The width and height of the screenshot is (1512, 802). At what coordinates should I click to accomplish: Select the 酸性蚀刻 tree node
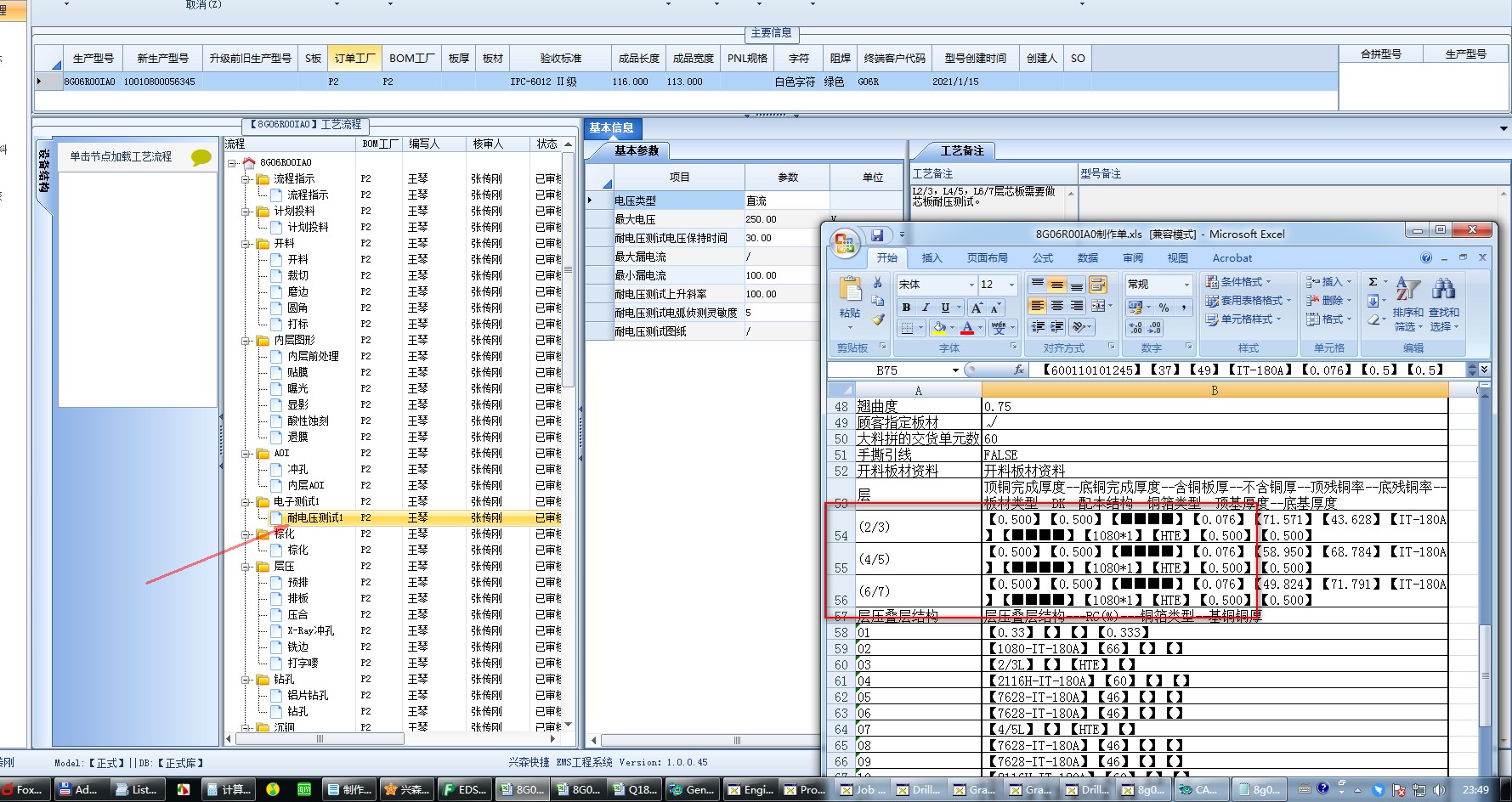pos(308,421)
